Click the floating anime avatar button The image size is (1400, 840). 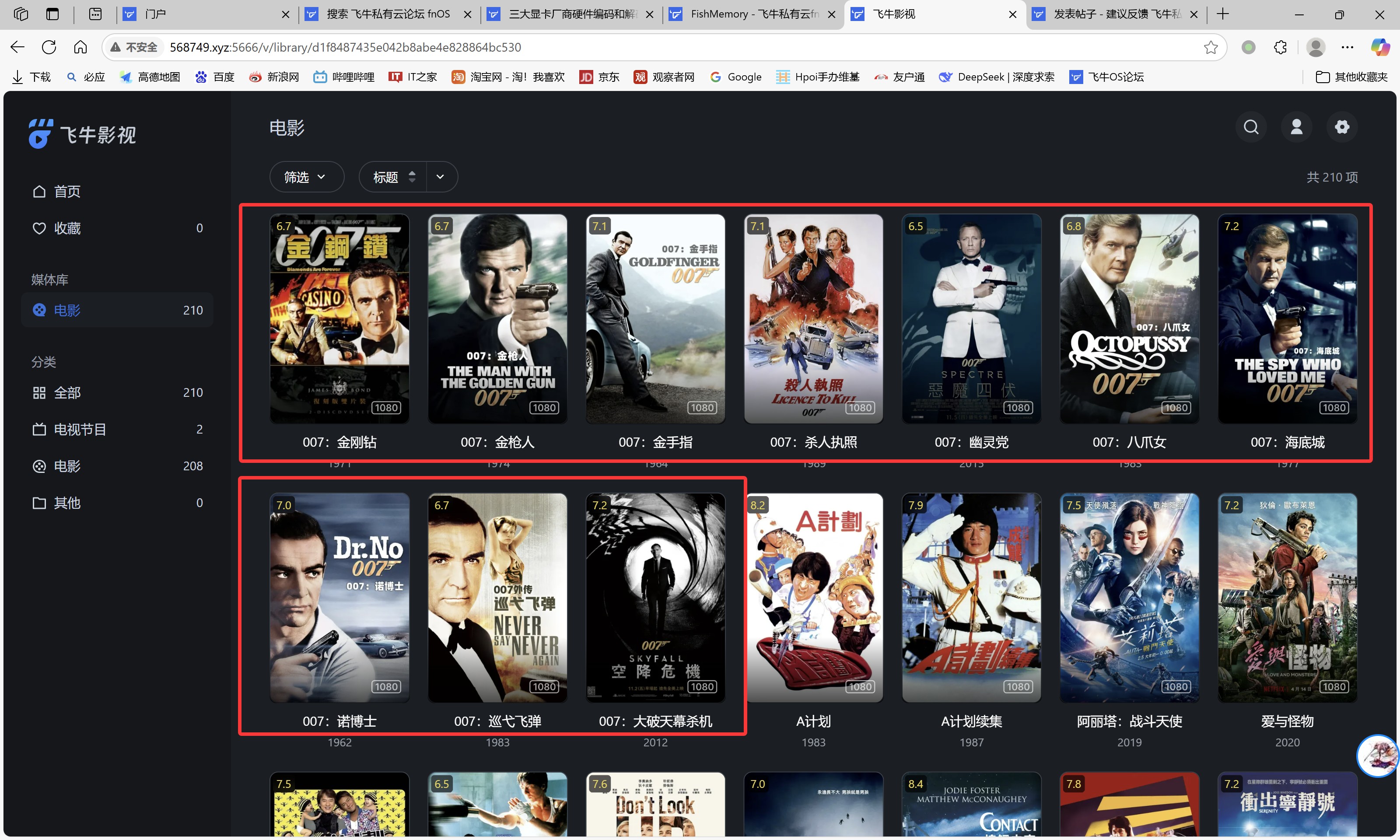[1379, 756]
